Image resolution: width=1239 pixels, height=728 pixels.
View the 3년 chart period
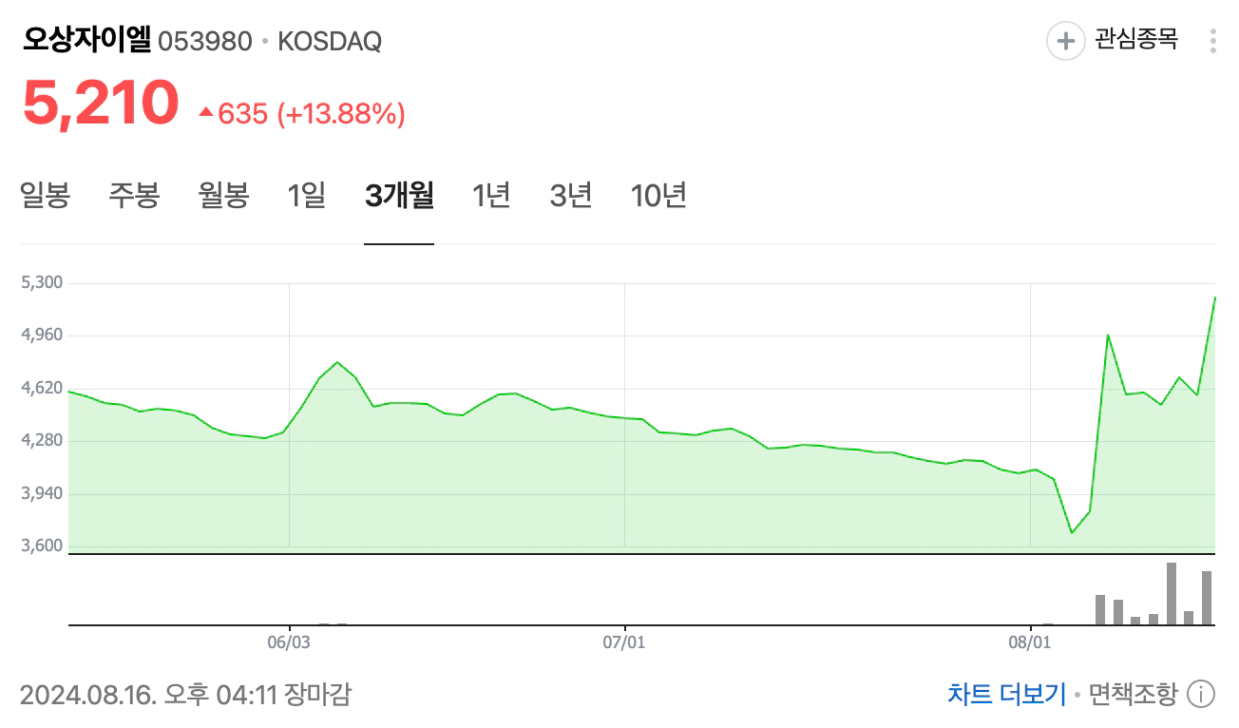pyautogui.click(x=571, y=195)
